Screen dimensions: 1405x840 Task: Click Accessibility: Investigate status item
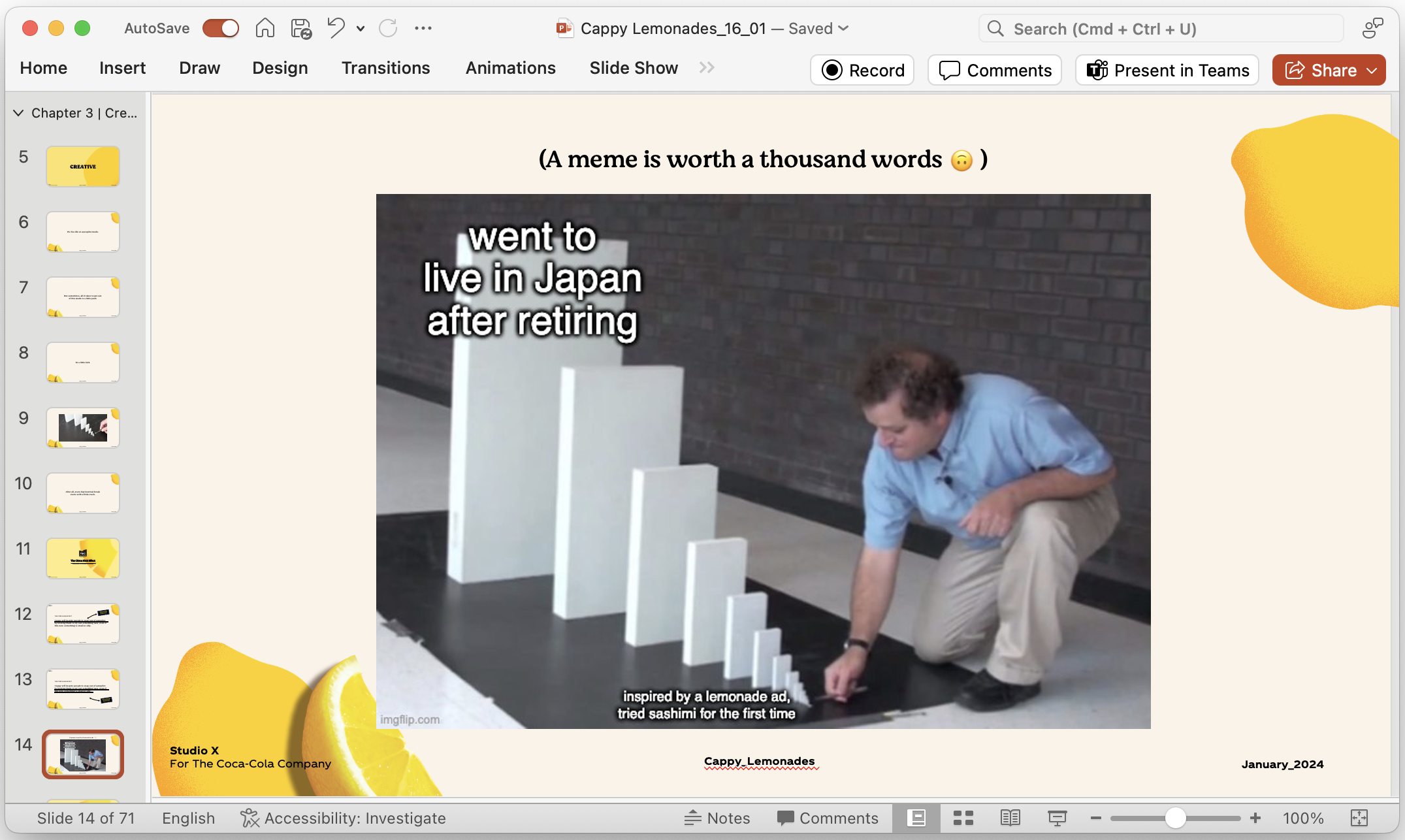[343, 818]
